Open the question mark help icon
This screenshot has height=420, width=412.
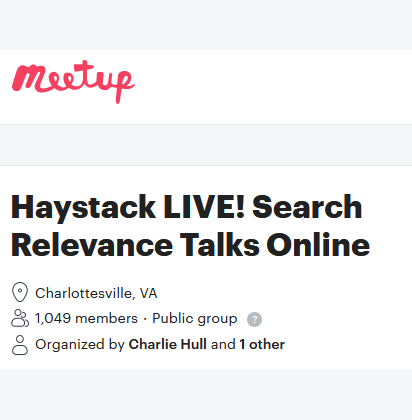tap(254, 319)
